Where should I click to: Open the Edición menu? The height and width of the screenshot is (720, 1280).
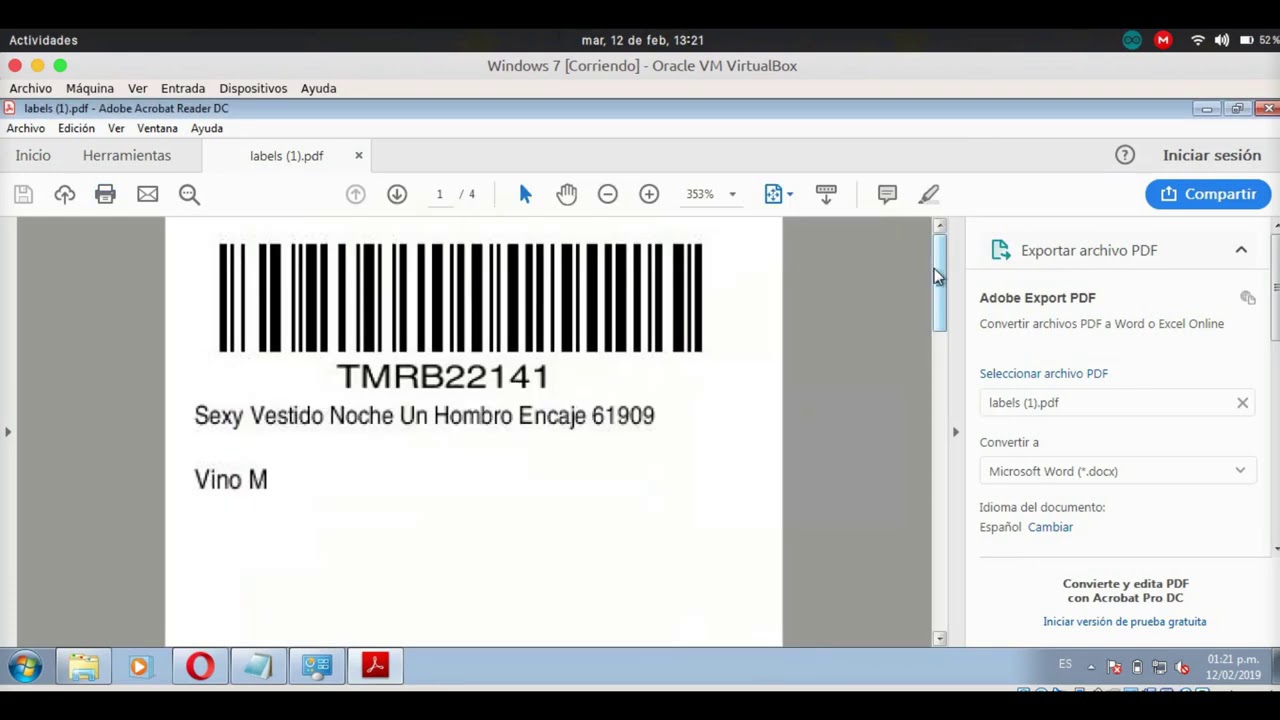pos(76,128)
